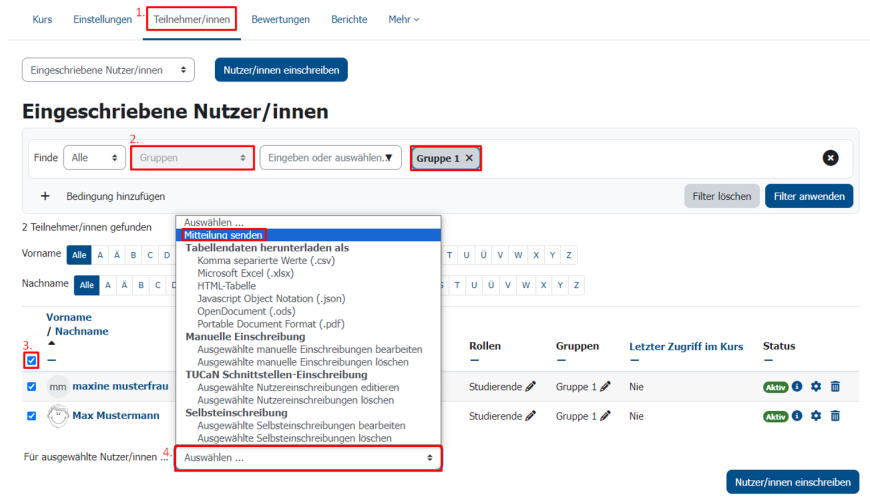Click Filter anwenden button
Screen dimensions: 870x504
tap(809, 196)
